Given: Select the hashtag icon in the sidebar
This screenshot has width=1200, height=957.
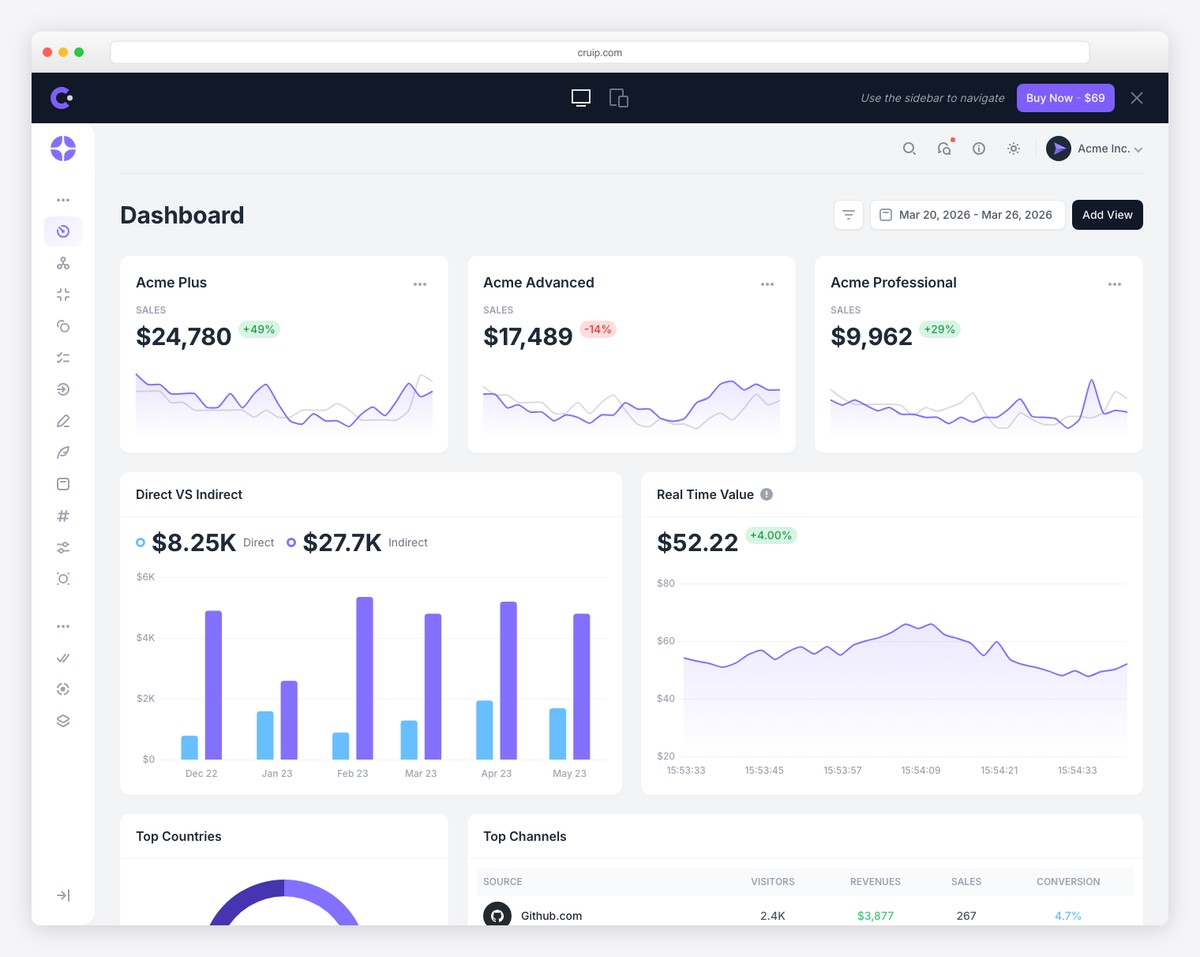Looking at the screenshot, I should (x=63, y=516).
